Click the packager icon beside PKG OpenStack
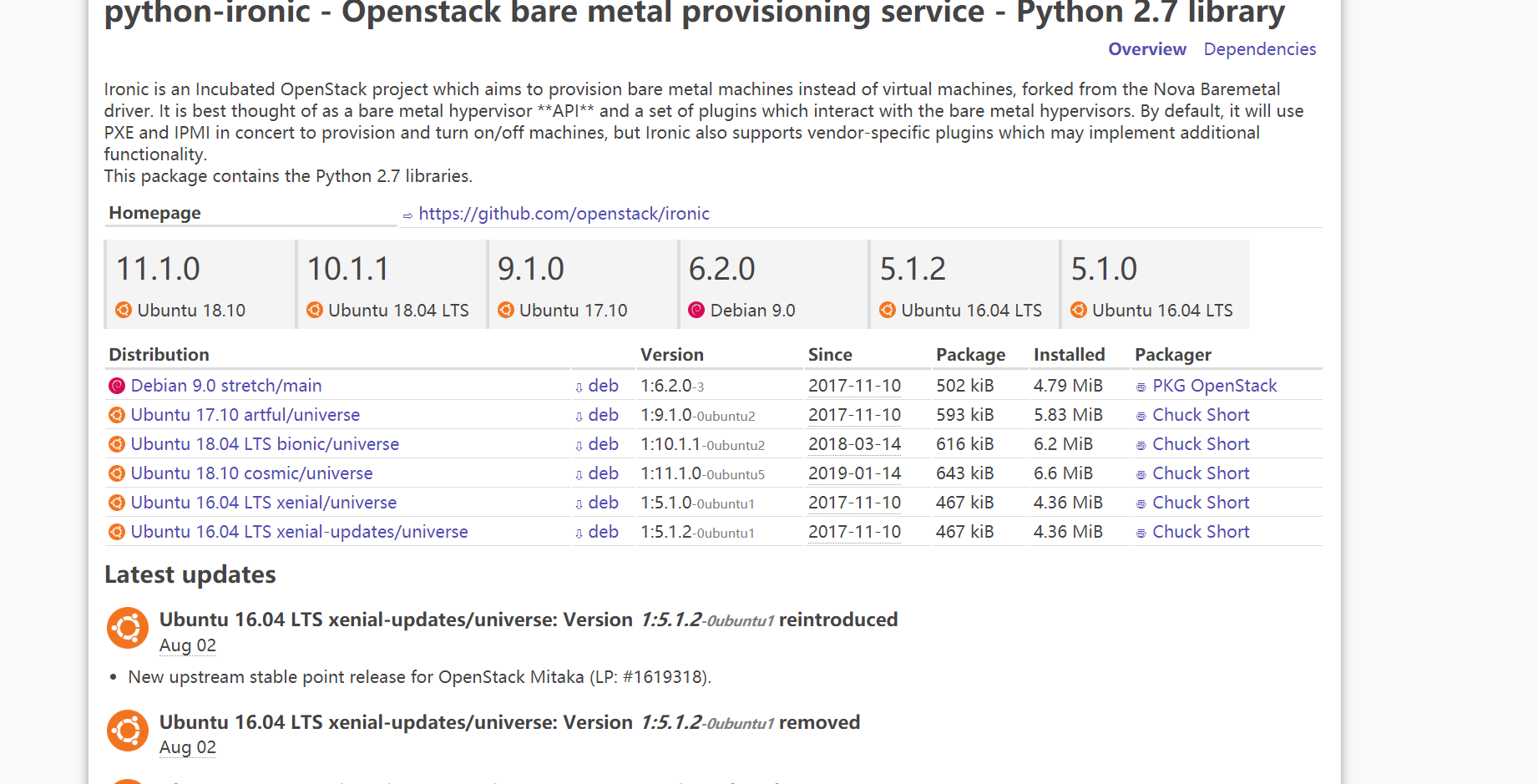Viewport: 1538px width, 784px height. [x=1141, y=387]
